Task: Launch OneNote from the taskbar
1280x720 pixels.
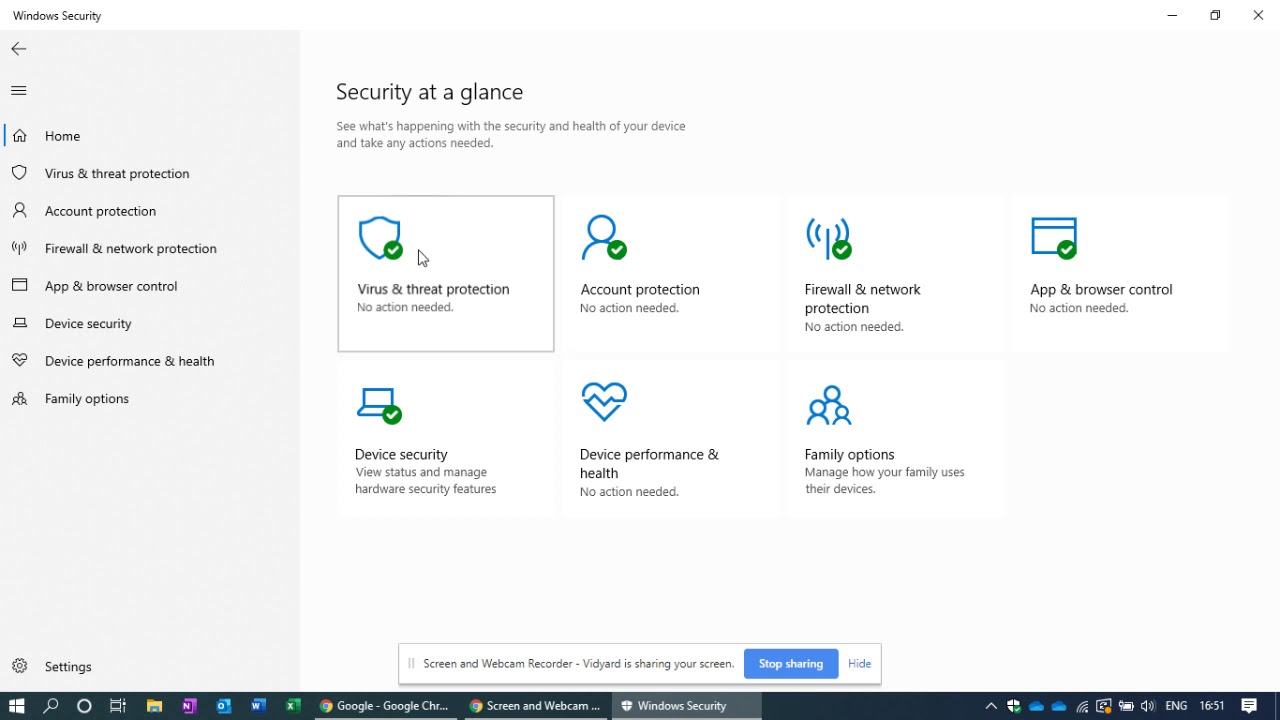Action: pos(189,706)
